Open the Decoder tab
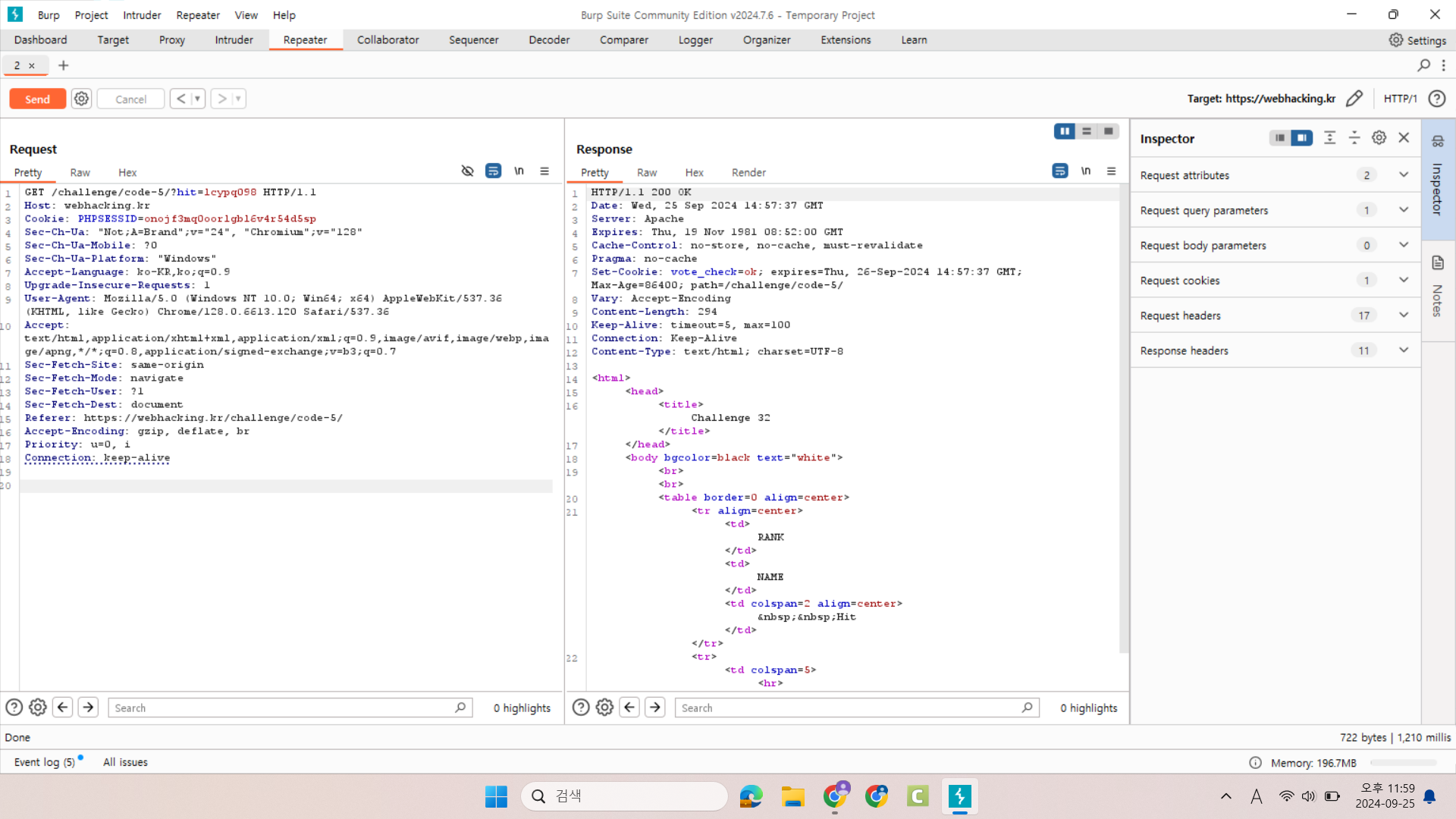Image resolution: width=1456 pixels, height=819 pixels. pyautogui.click(x=548, y=40)
